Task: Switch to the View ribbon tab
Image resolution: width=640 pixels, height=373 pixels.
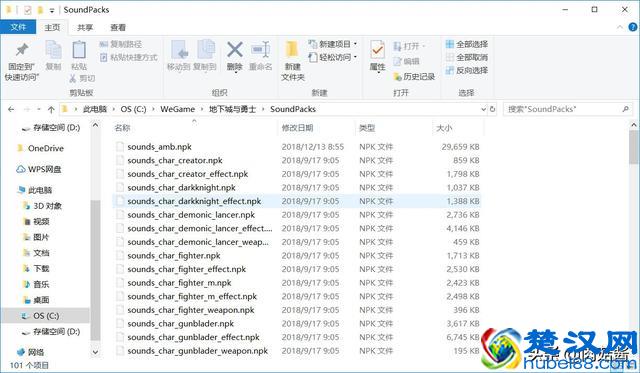Action: tap(118, 27)
